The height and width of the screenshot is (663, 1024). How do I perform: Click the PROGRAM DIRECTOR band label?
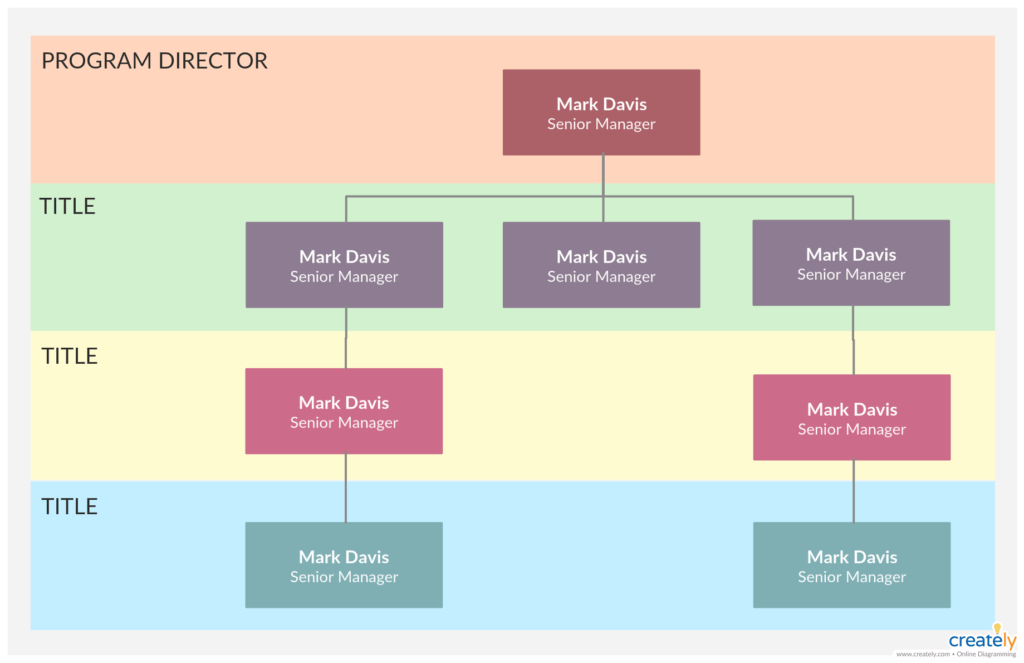click(x=154, y=60)
